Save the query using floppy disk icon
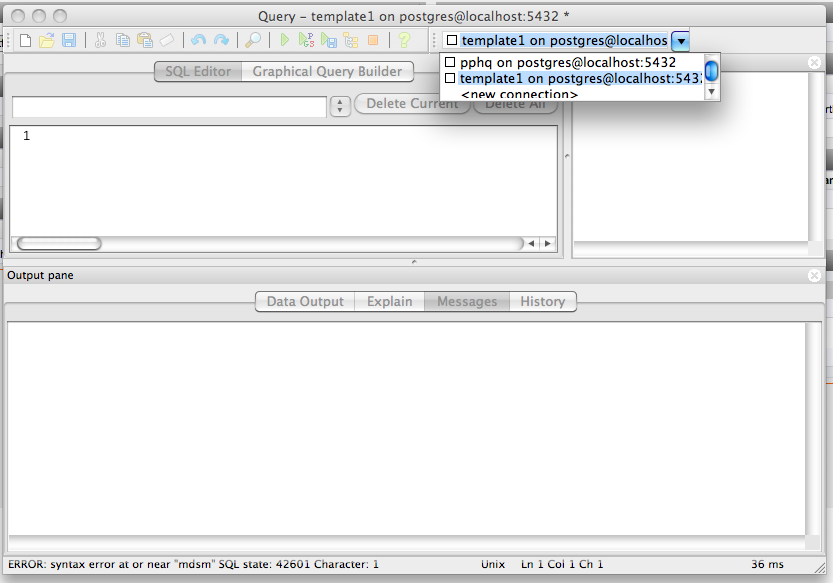Viewport: 833px width, 583px height. tap(69, 40)
